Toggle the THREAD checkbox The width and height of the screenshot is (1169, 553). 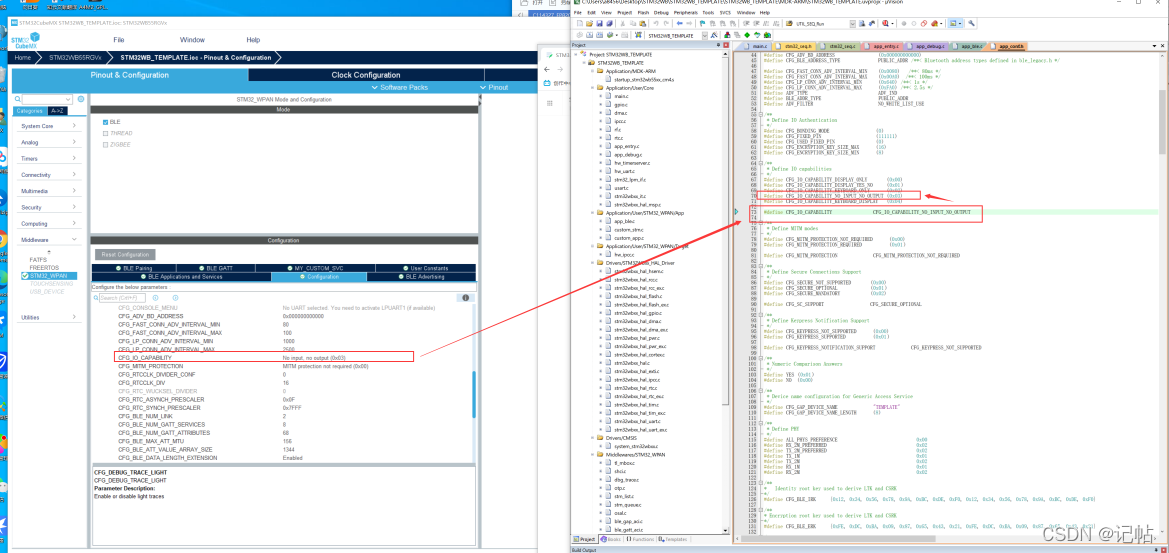coord(106,133)
